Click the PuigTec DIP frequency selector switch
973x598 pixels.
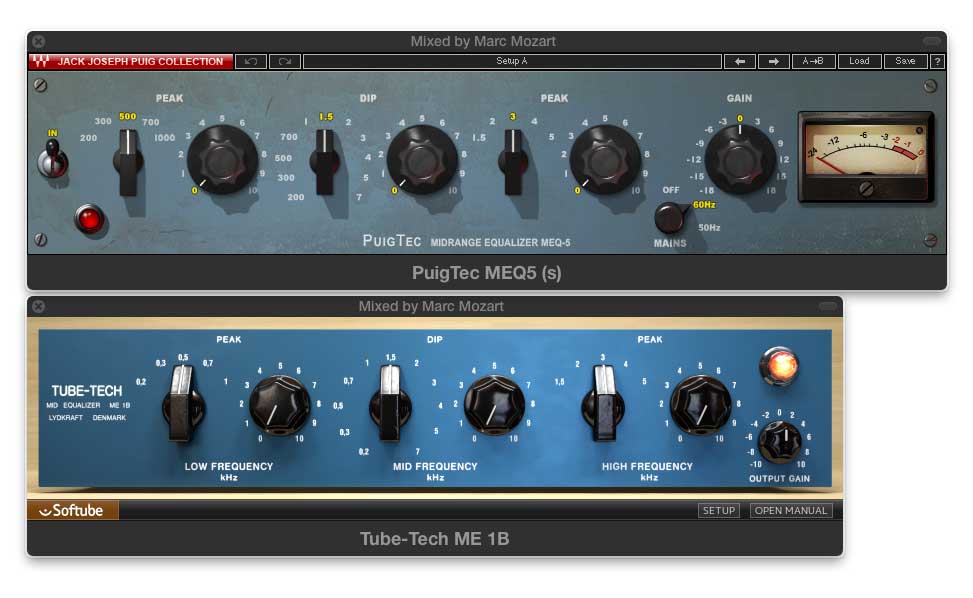(325, 163)
